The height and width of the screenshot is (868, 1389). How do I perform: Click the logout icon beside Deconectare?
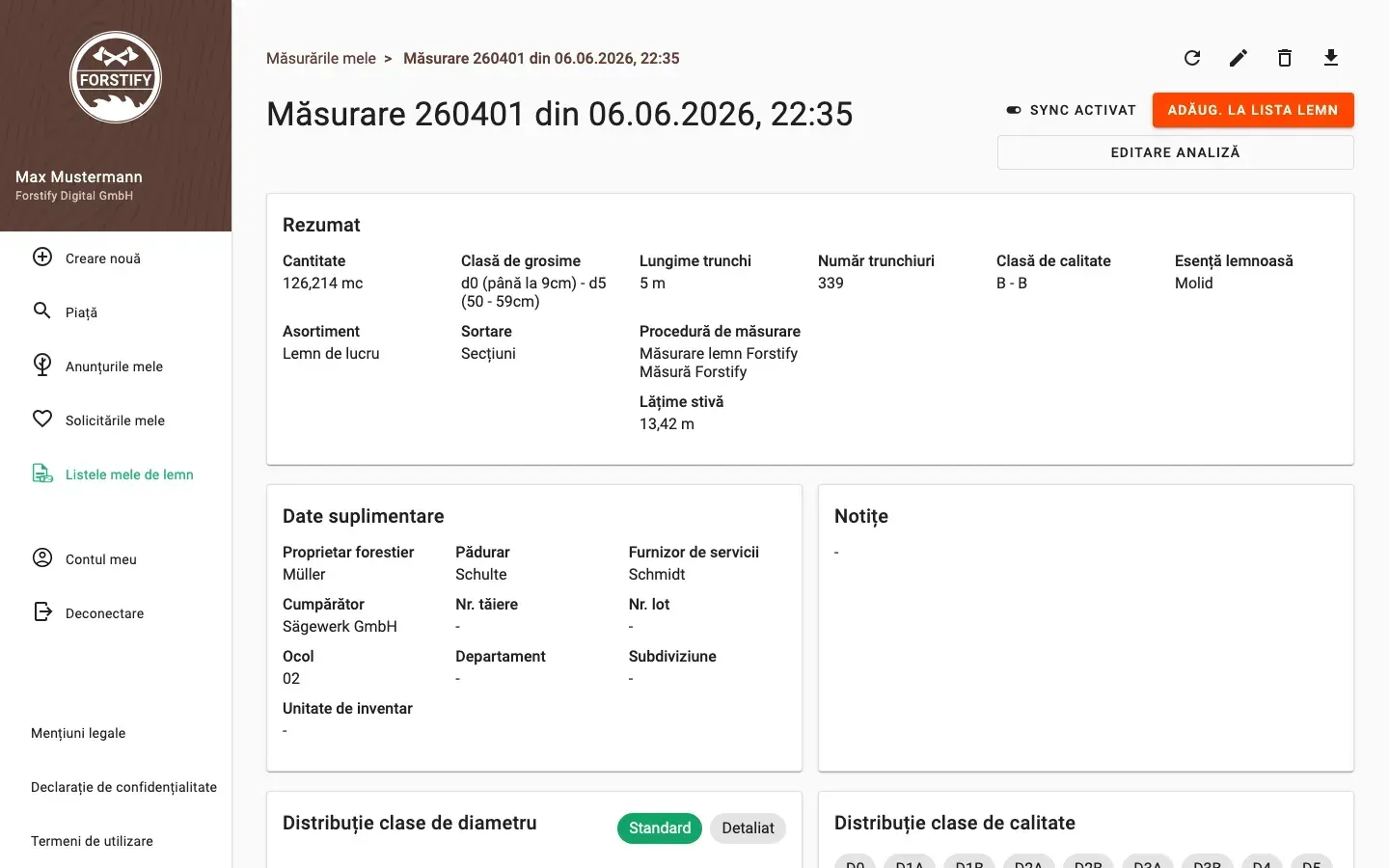(42, 611)
